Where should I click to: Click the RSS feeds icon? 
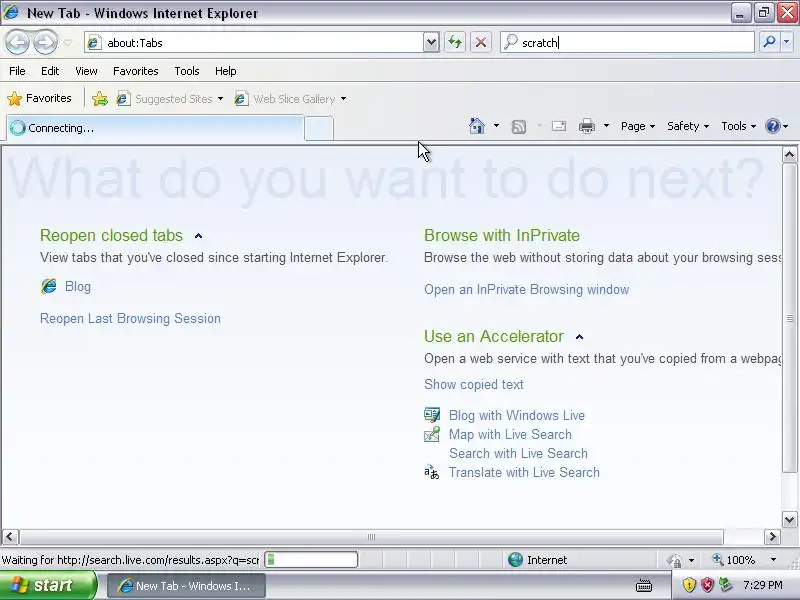519,127
